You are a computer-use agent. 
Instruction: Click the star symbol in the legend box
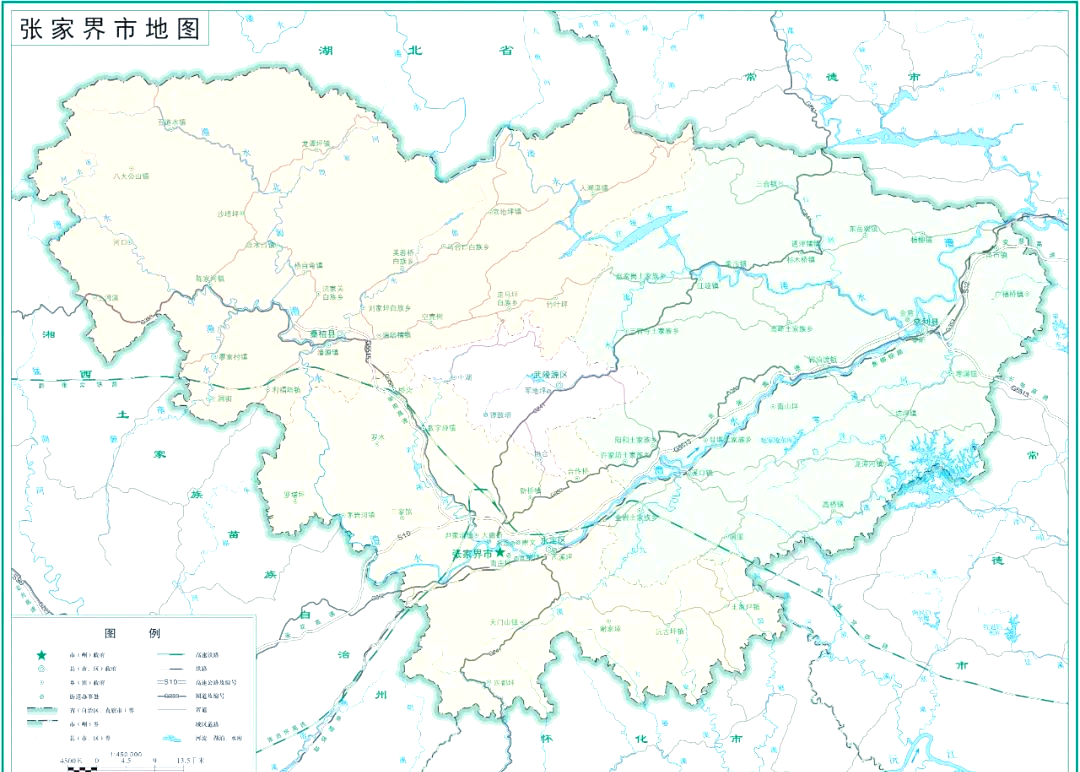pyautogui.click(x=41, y=655)
